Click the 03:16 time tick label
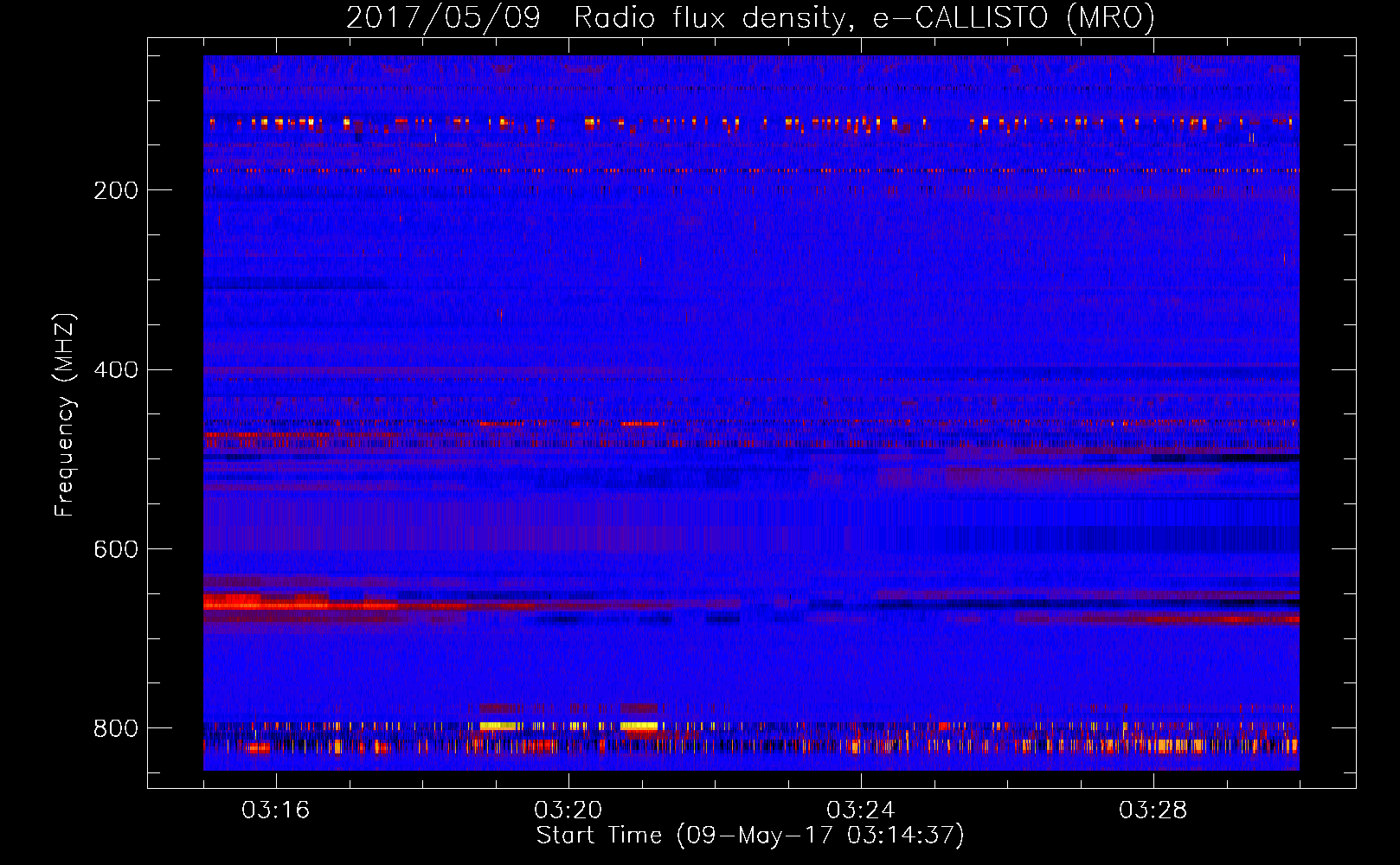 point(275,811)
